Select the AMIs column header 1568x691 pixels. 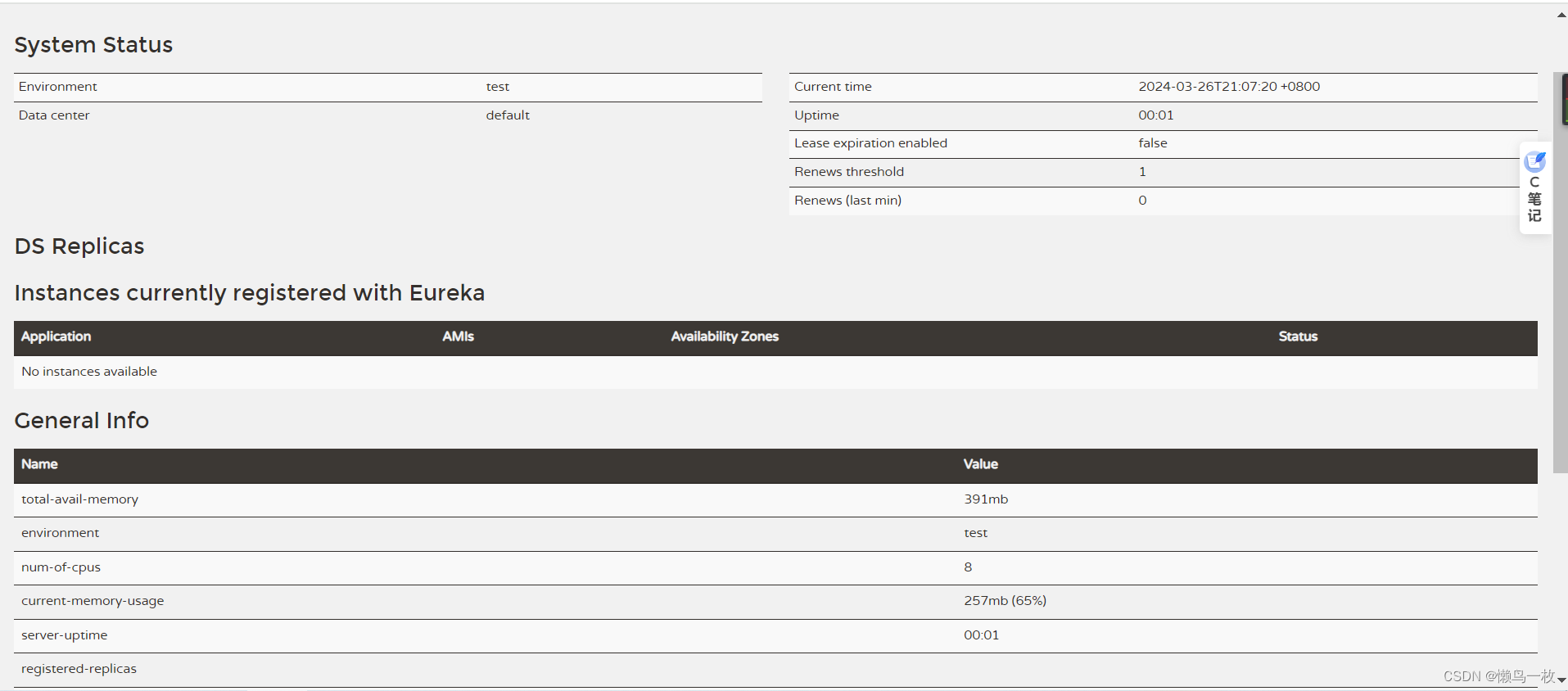(x=458, y=336)
